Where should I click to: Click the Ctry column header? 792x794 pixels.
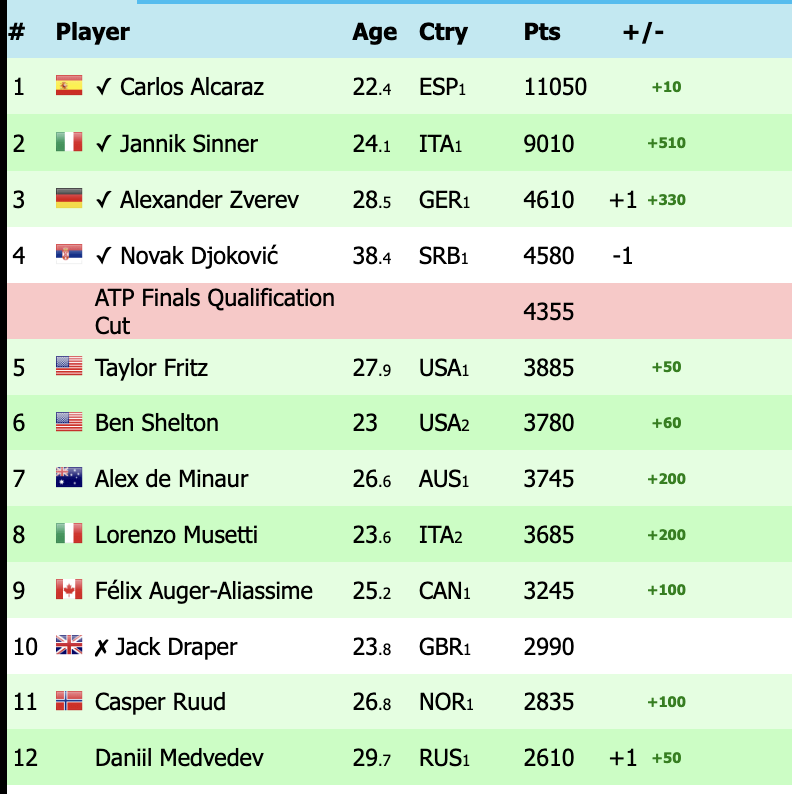(x=443, y=32)
